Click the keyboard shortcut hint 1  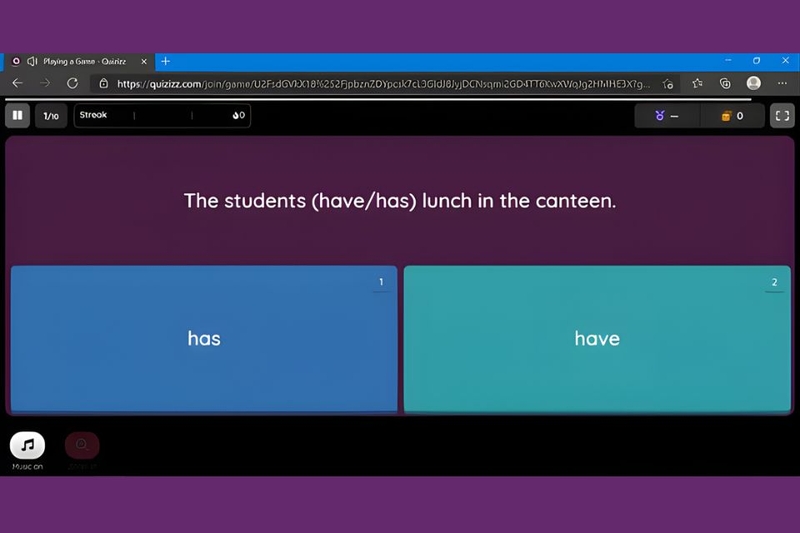point(381,282)
